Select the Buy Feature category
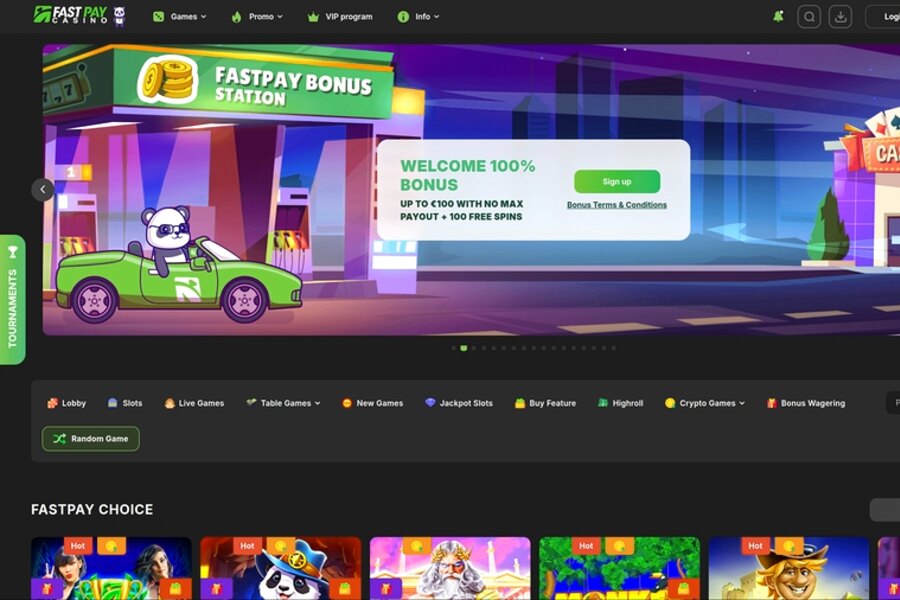Image resolution: width=900 pixels, height=600 pixels. (545, 403)
